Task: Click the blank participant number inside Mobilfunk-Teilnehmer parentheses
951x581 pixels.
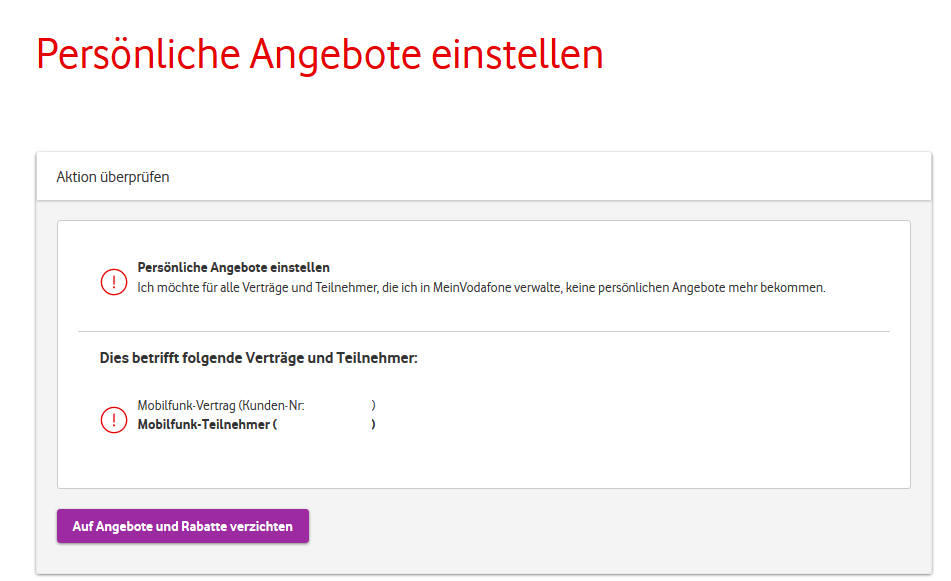Action: [x=323, y=424]
